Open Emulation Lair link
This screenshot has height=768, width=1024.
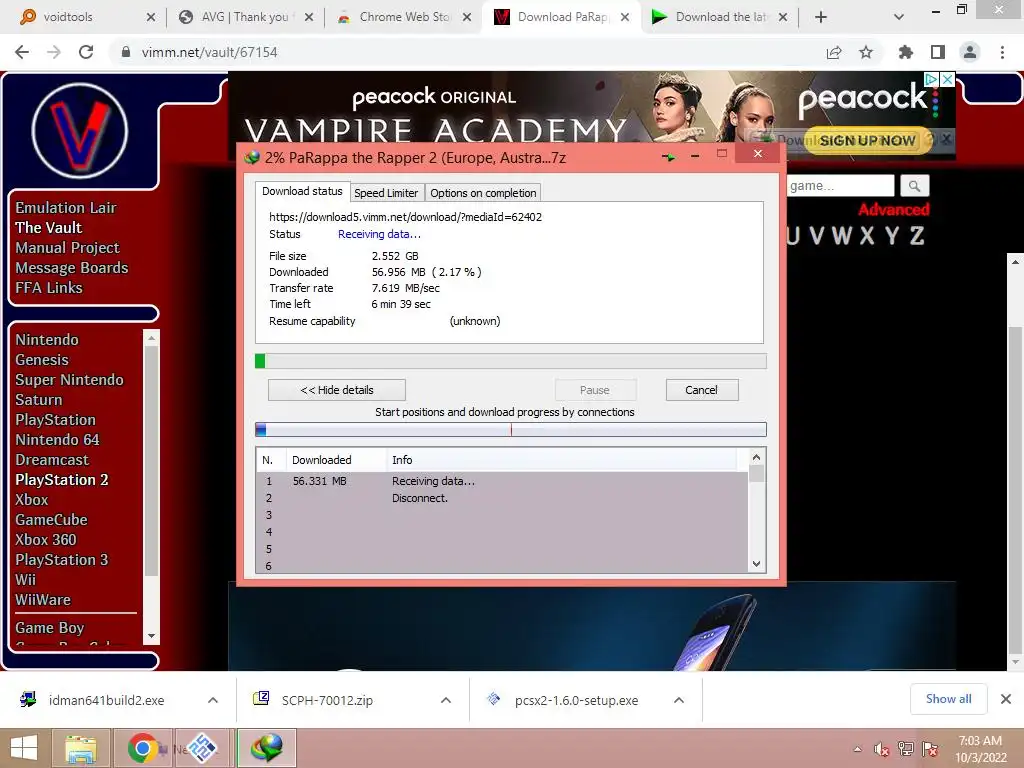[66, 208]
